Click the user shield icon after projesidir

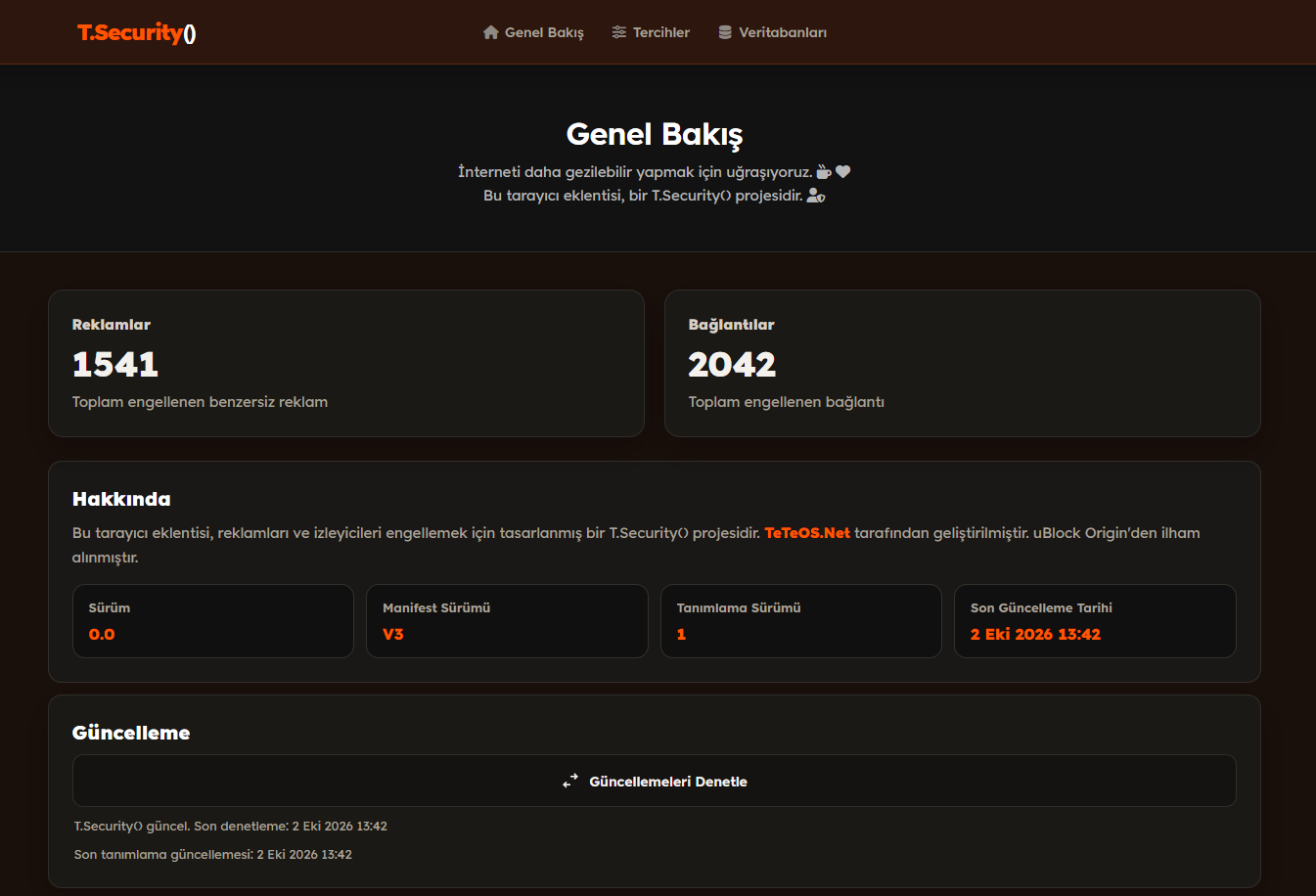(x=816, y=196)
